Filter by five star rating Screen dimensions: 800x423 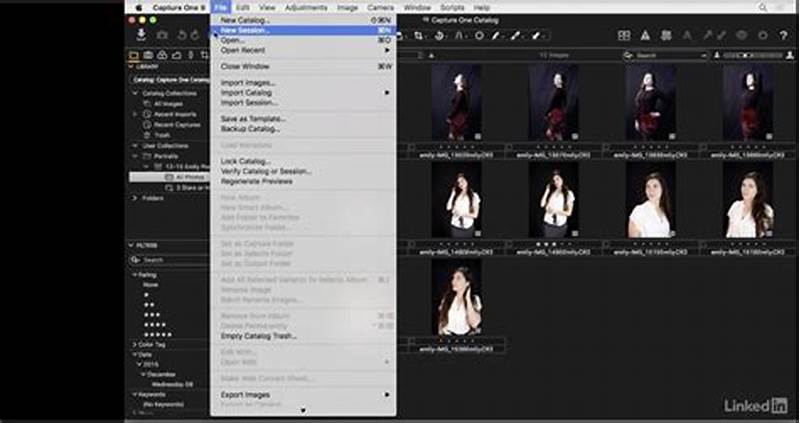pos(158,335)
